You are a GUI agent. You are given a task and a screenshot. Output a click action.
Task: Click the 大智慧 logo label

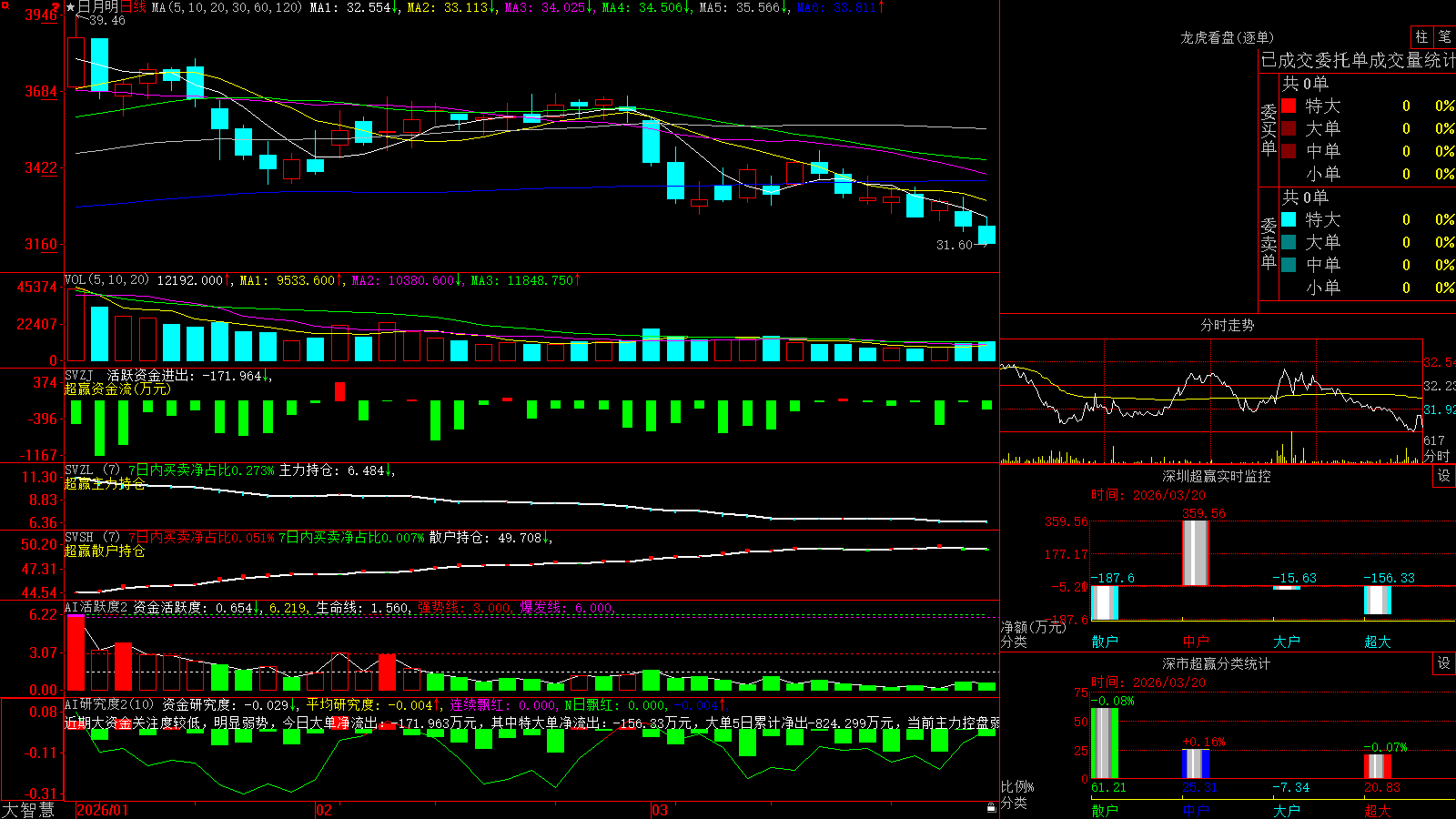(28, 810)
